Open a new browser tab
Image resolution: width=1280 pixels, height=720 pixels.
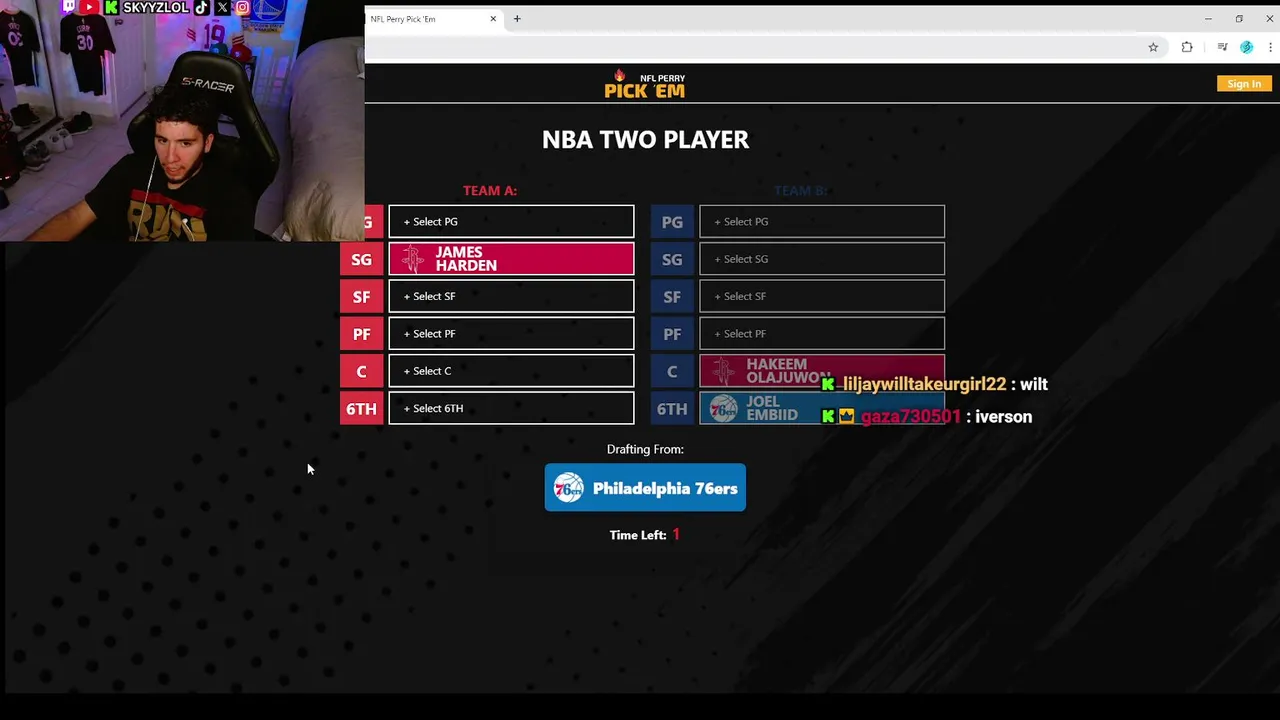click(517, 19)
